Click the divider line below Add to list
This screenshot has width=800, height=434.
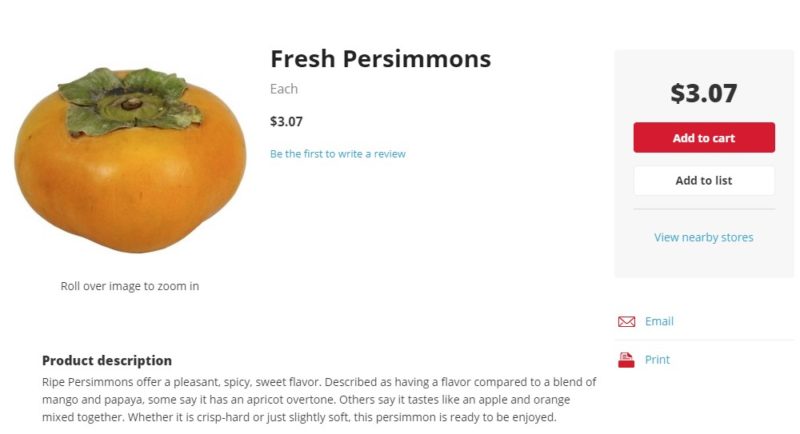click(704, 209)
